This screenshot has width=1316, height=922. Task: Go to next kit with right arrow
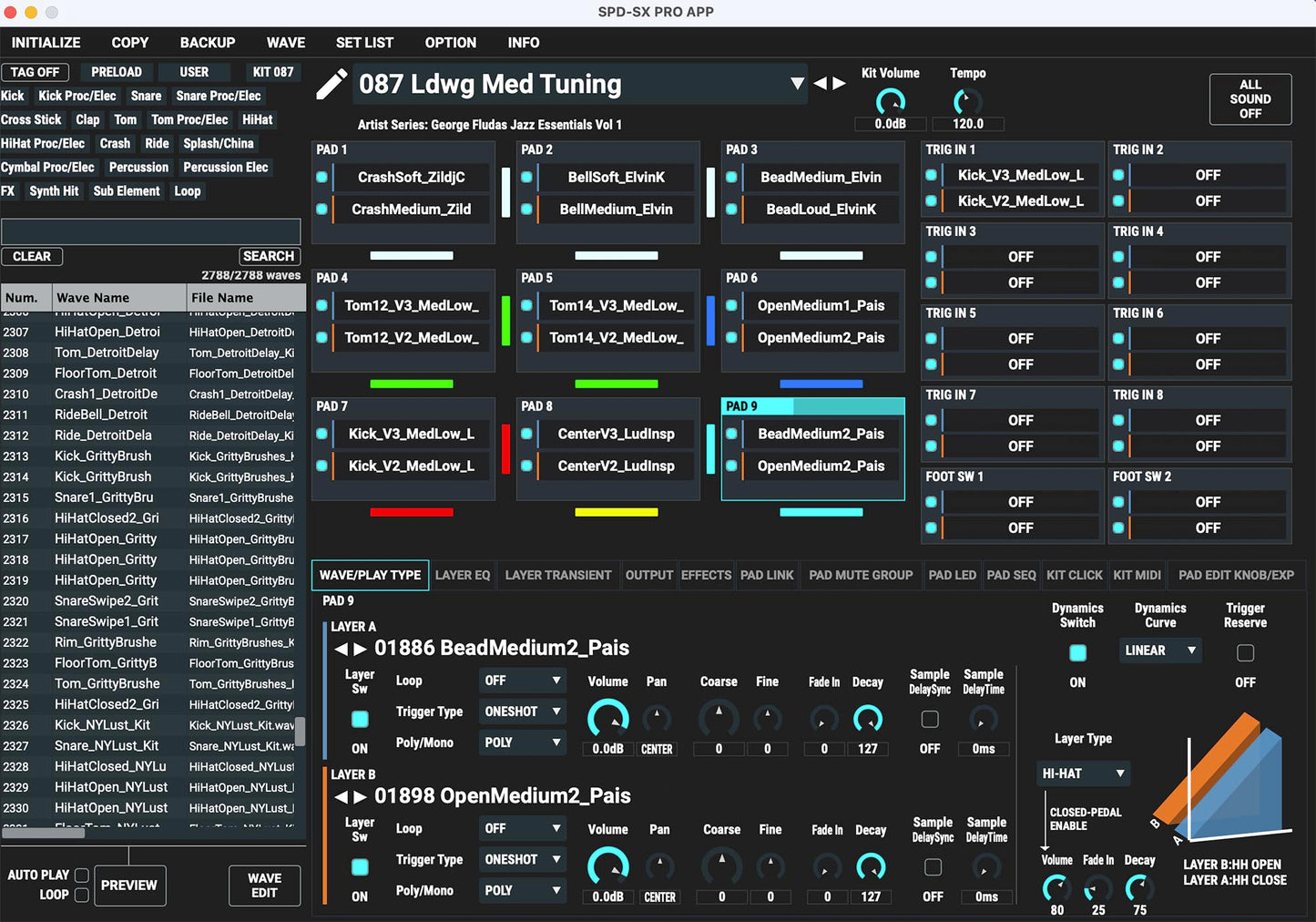tap(839, 84)
